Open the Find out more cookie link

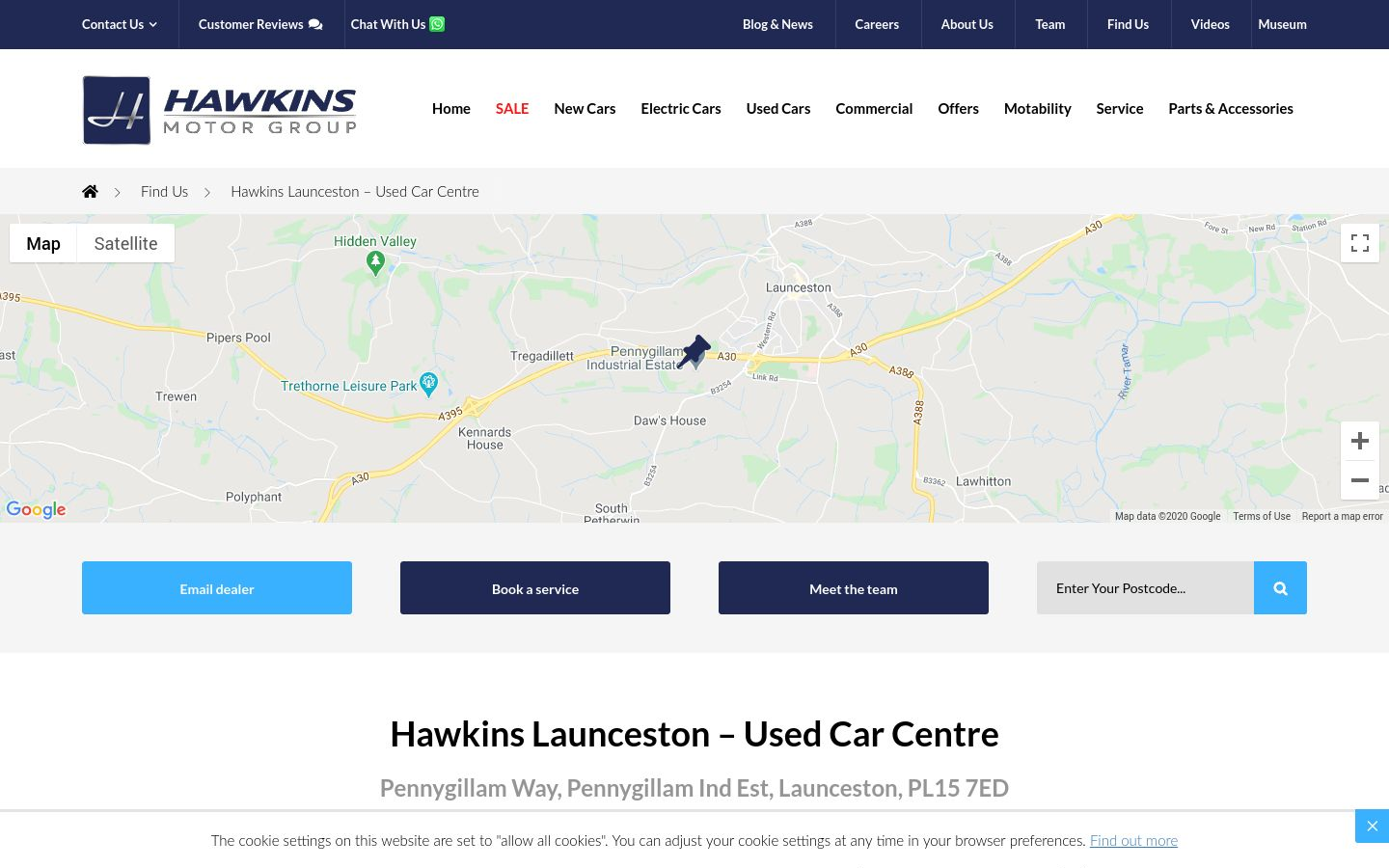(1133, 841)
